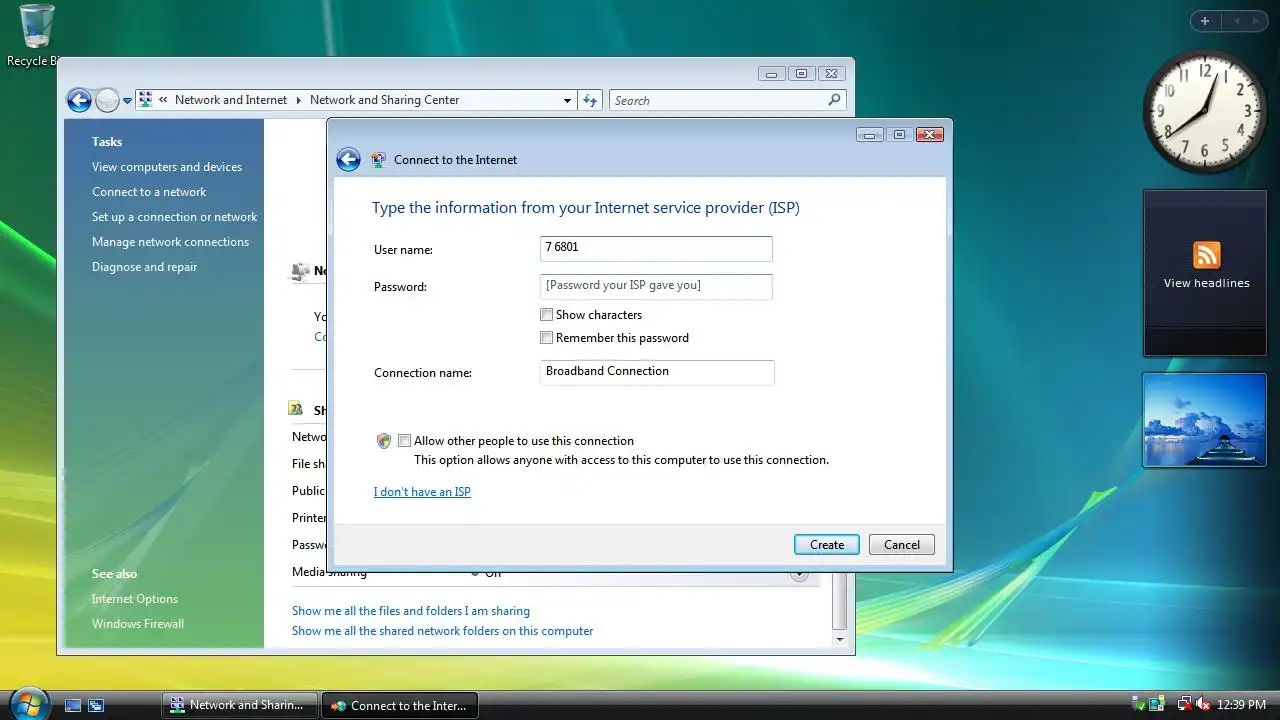Click the search magnifier icon
The height and width of the screenshot is (720, 1280).
834,100
